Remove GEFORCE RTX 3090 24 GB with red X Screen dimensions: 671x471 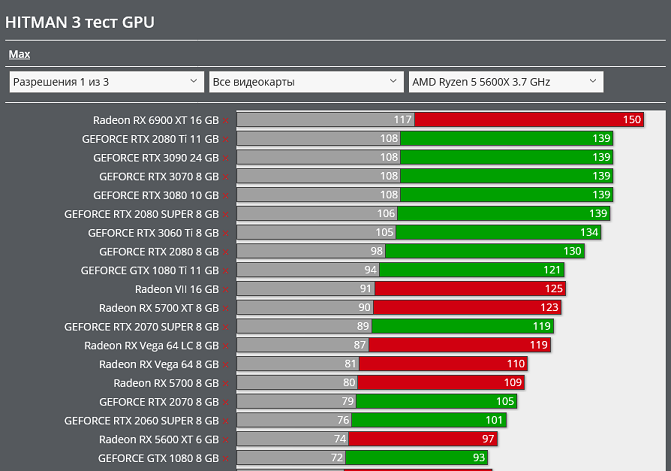pos(226,158)
